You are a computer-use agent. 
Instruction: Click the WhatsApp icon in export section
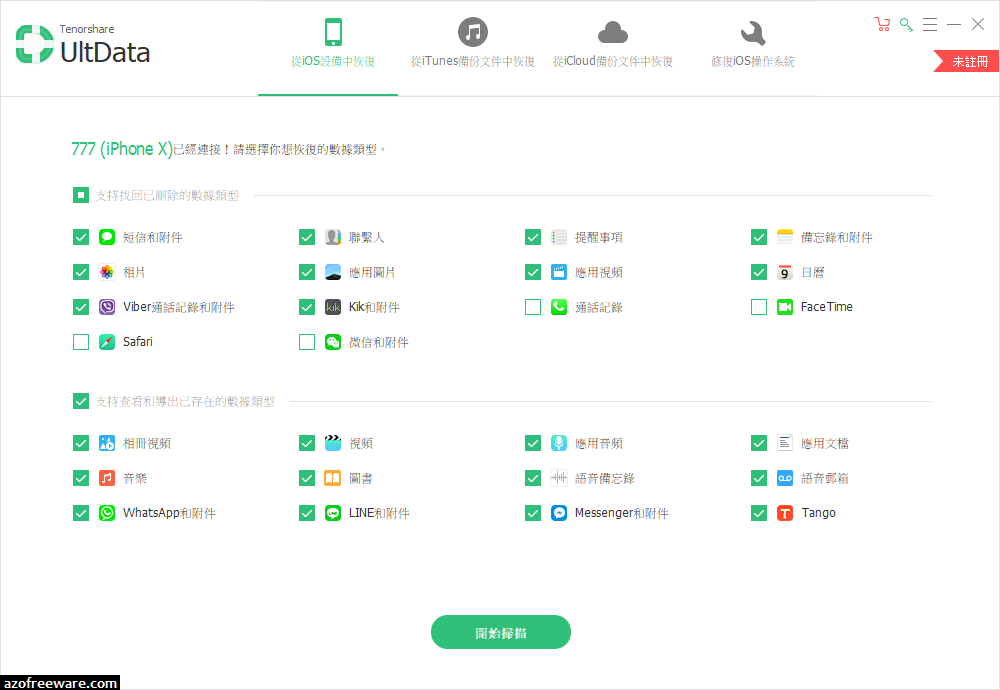[x=106, y=512]
